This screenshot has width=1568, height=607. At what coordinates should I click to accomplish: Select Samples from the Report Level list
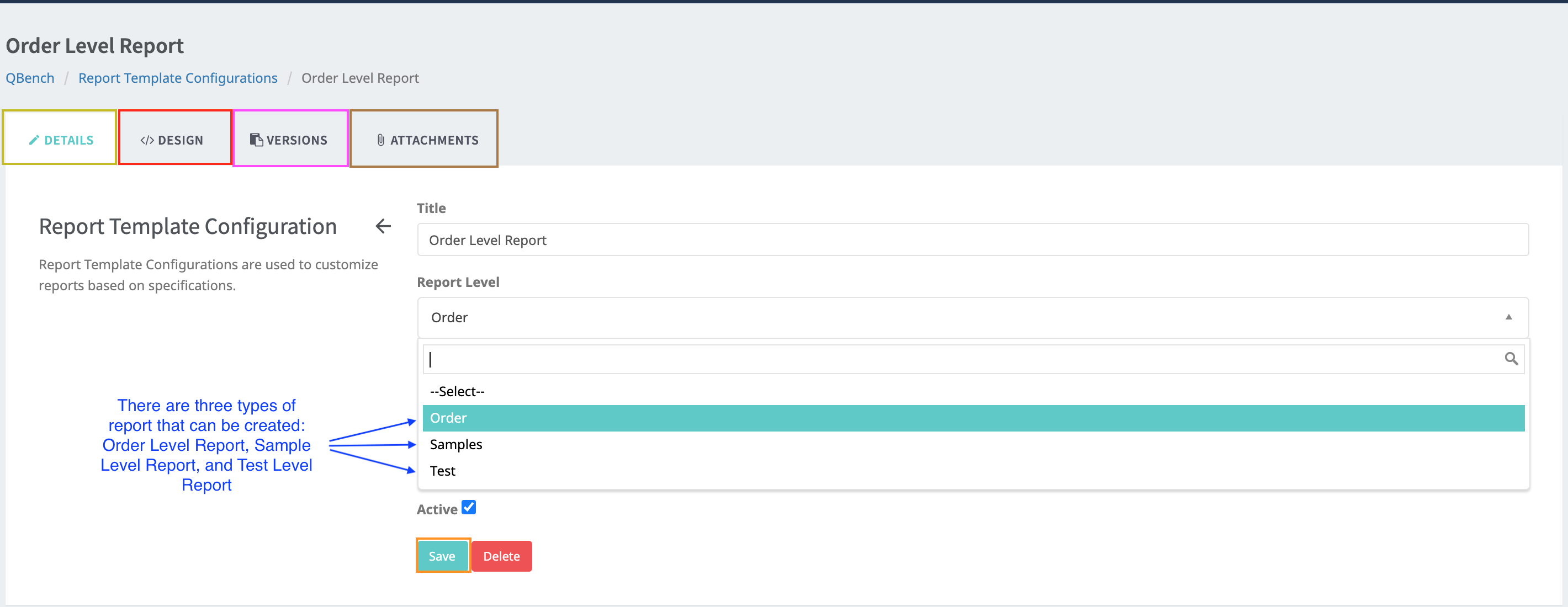456,445
